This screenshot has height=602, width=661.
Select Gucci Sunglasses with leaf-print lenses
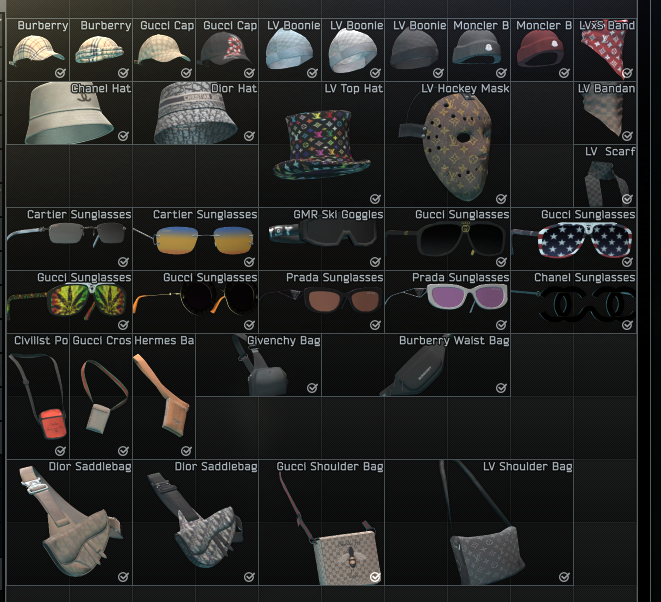70,302
